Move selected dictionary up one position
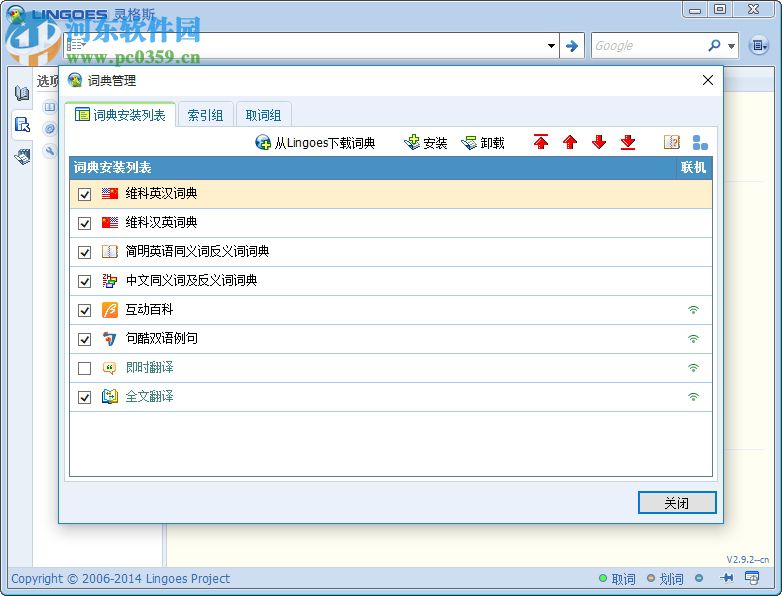 point(570,143)
